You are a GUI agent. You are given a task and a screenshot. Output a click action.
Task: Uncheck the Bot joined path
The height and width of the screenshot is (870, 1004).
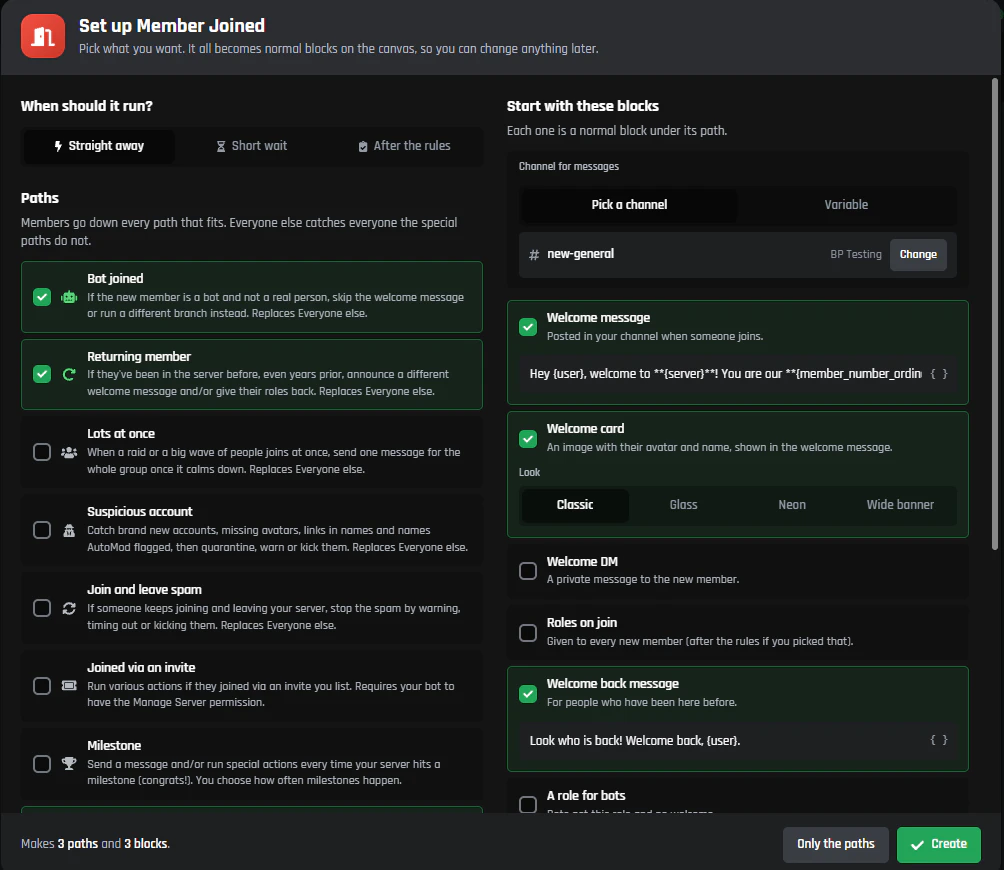42,297
